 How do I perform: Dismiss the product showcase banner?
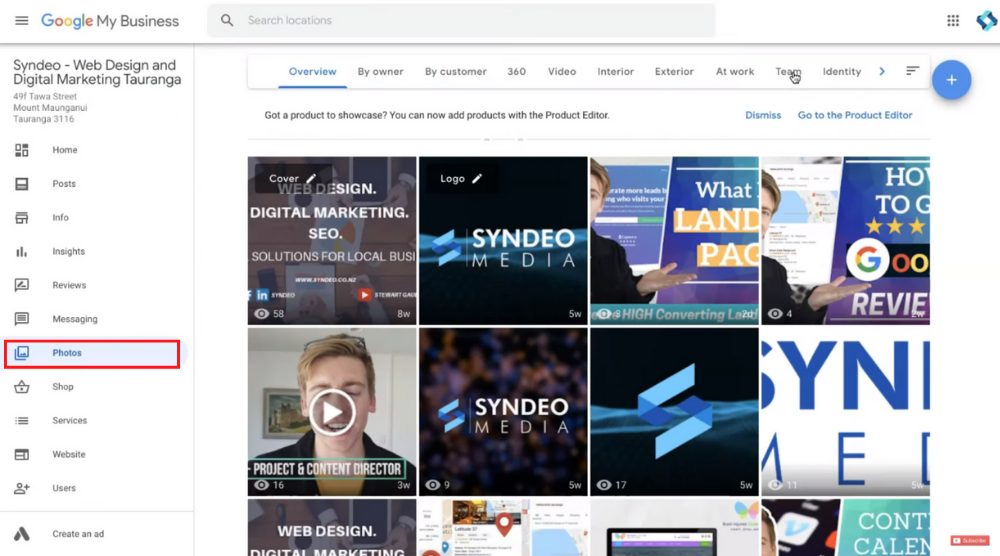pyautogui.click(x=763, y=115)
